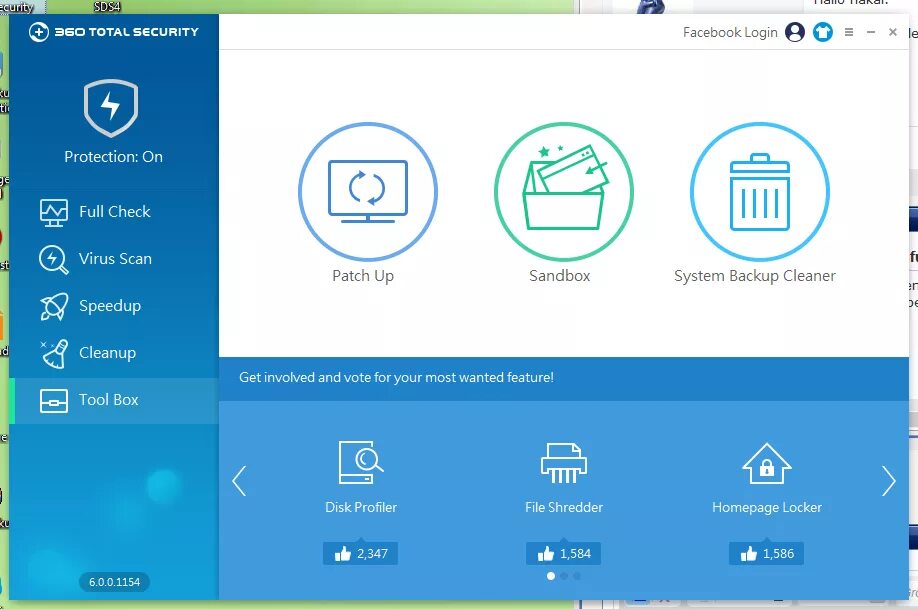Click the File Shredder icon

pyautogui.click(x=563, y=463)
